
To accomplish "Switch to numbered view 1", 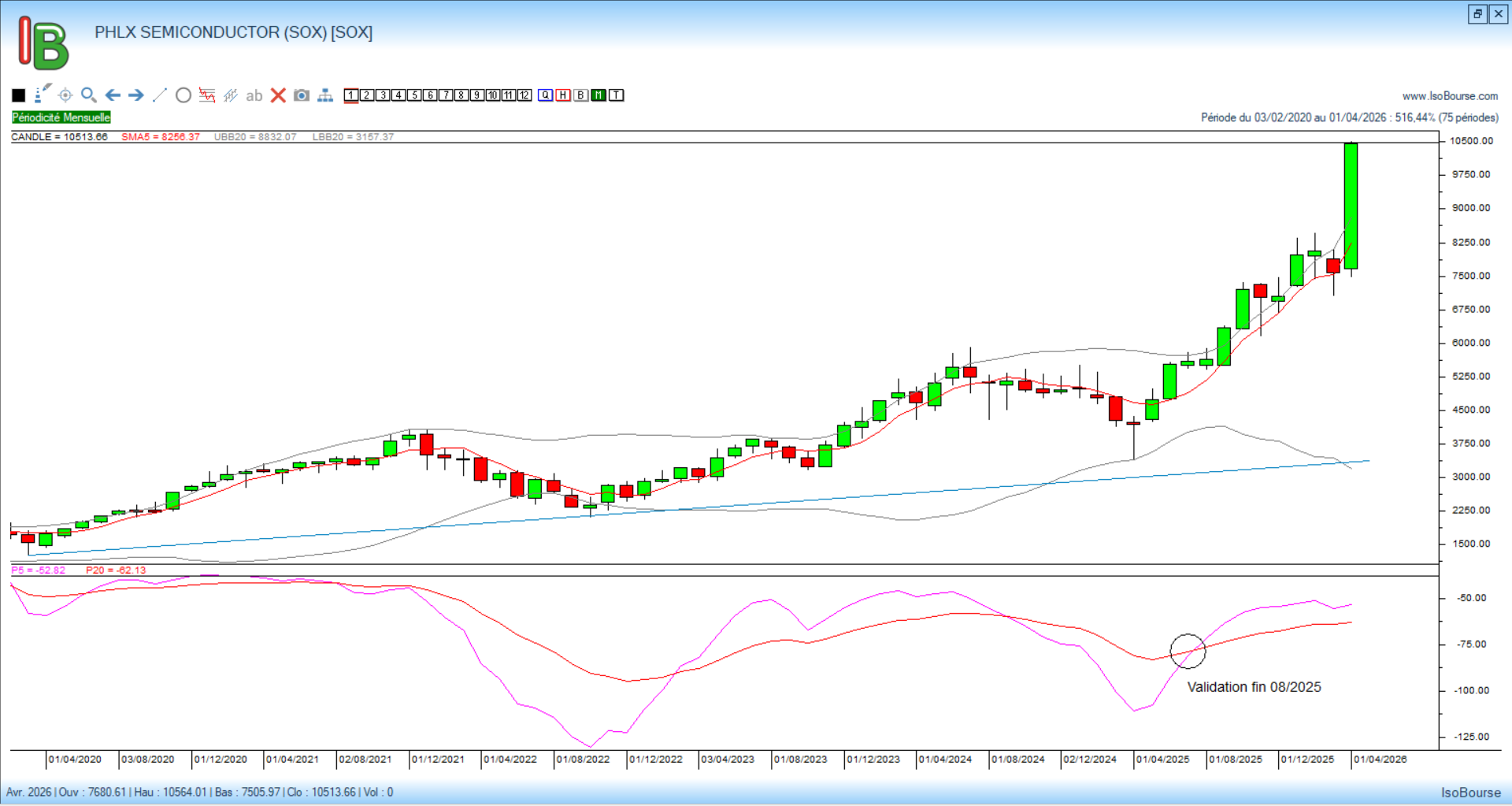I will pyautogui.click(x=351, y=95).
